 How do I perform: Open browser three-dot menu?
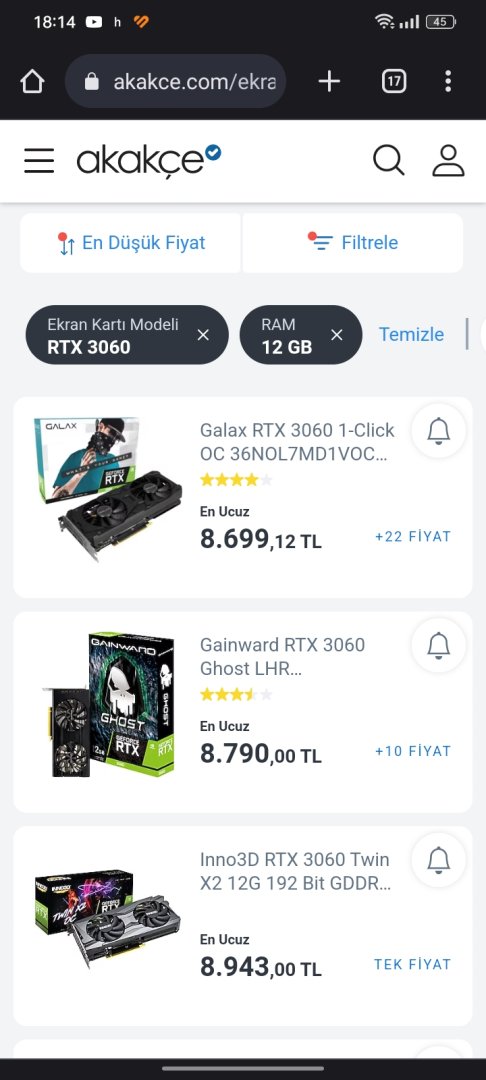pyautogui.click(x=447, y=81)
